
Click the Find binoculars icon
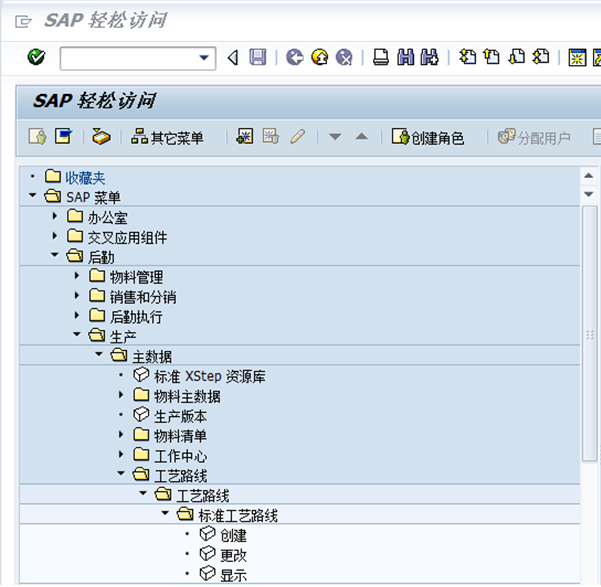(406, 58)
